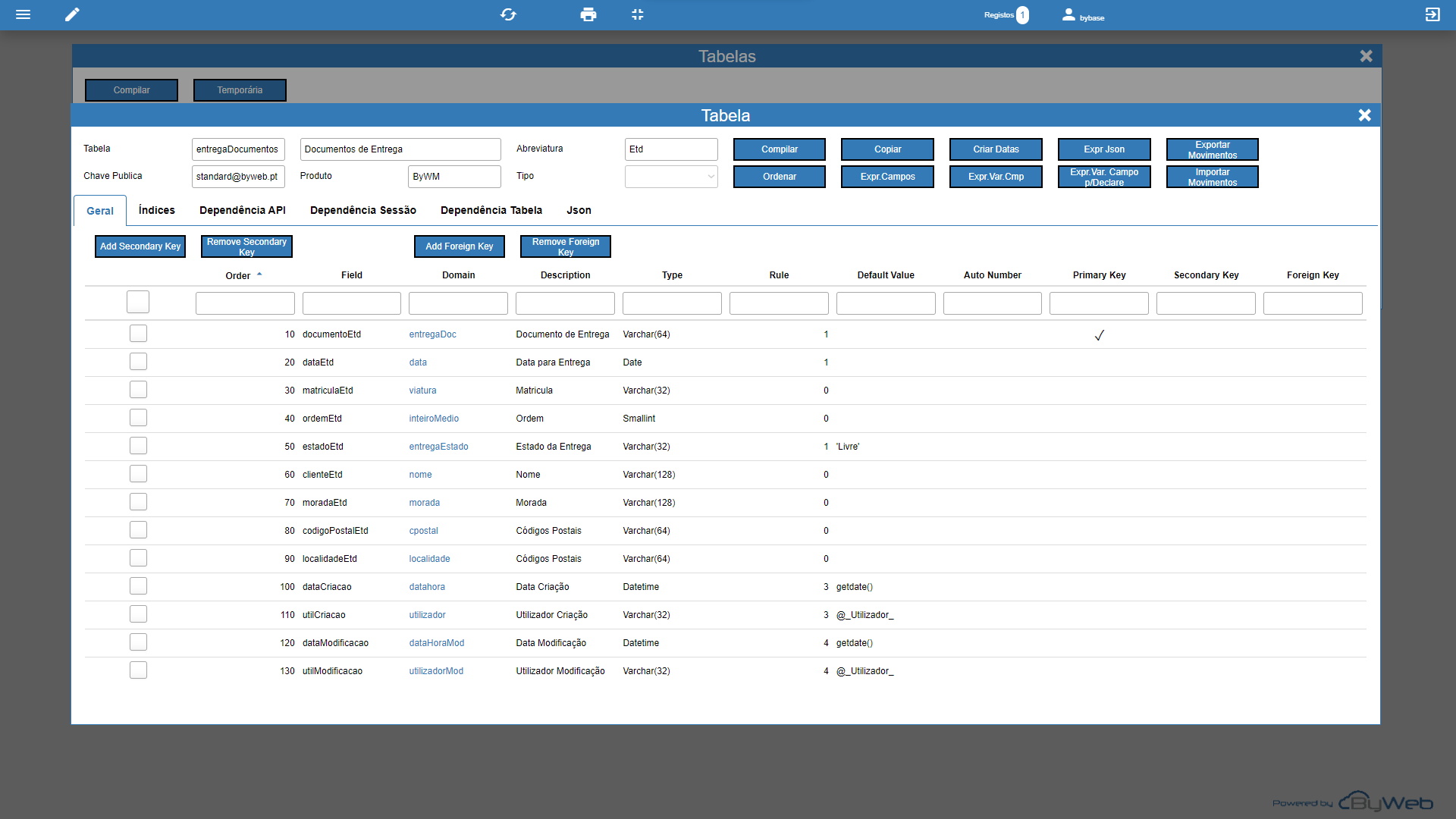Open the Dependência Tabela tab
1456x819 pixels.
491,210
